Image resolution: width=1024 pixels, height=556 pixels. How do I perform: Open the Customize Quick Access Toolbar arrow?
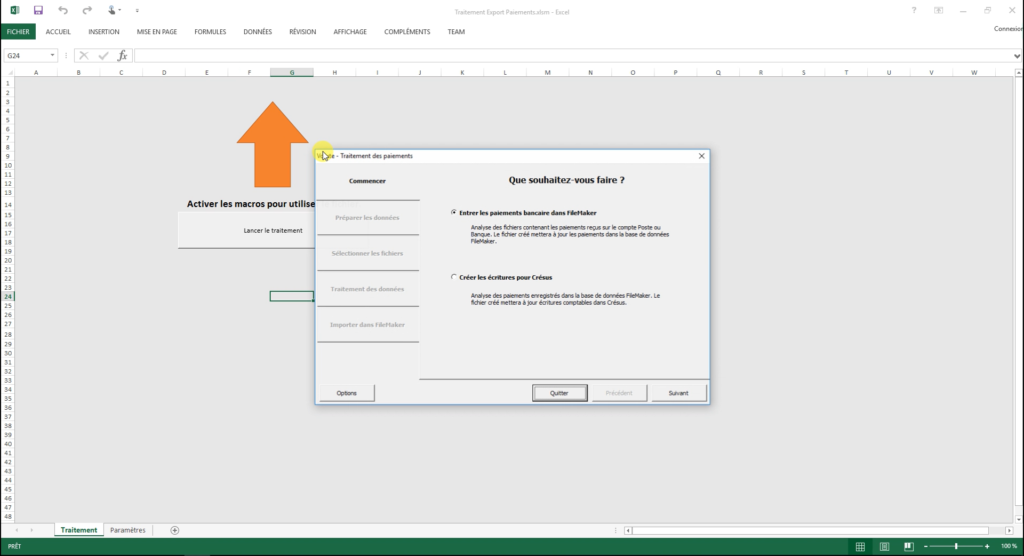[137, 11]
